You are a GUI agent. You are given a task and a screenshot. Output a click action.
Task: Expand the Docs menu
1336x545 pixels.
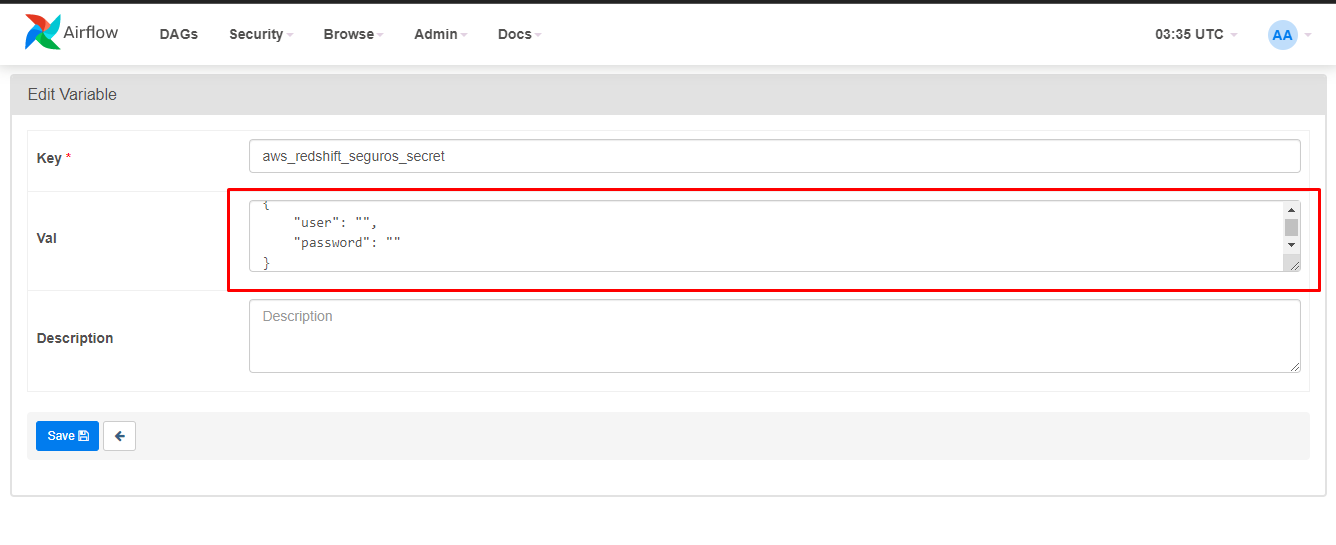click(519, 34)
